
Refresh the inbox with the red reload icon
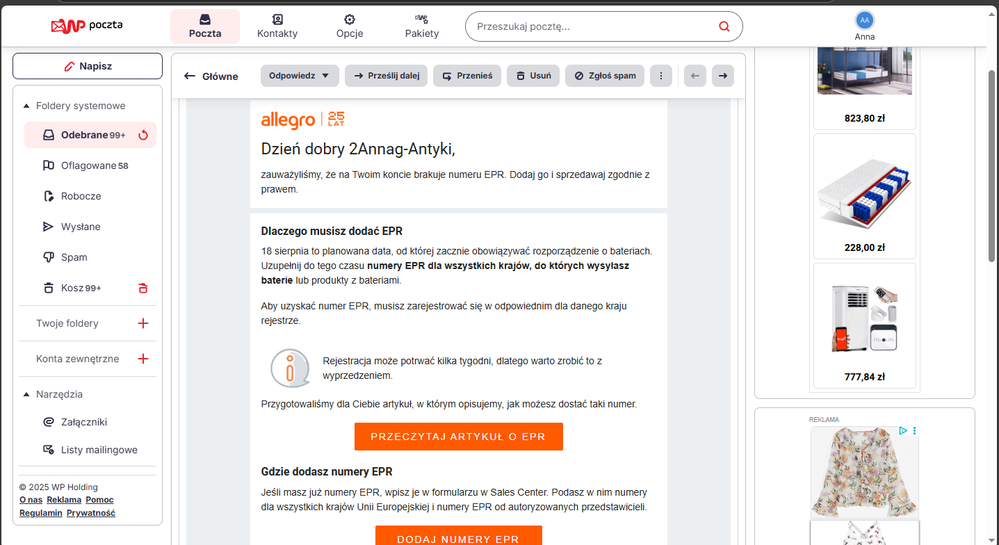click(x=143, y=135)
